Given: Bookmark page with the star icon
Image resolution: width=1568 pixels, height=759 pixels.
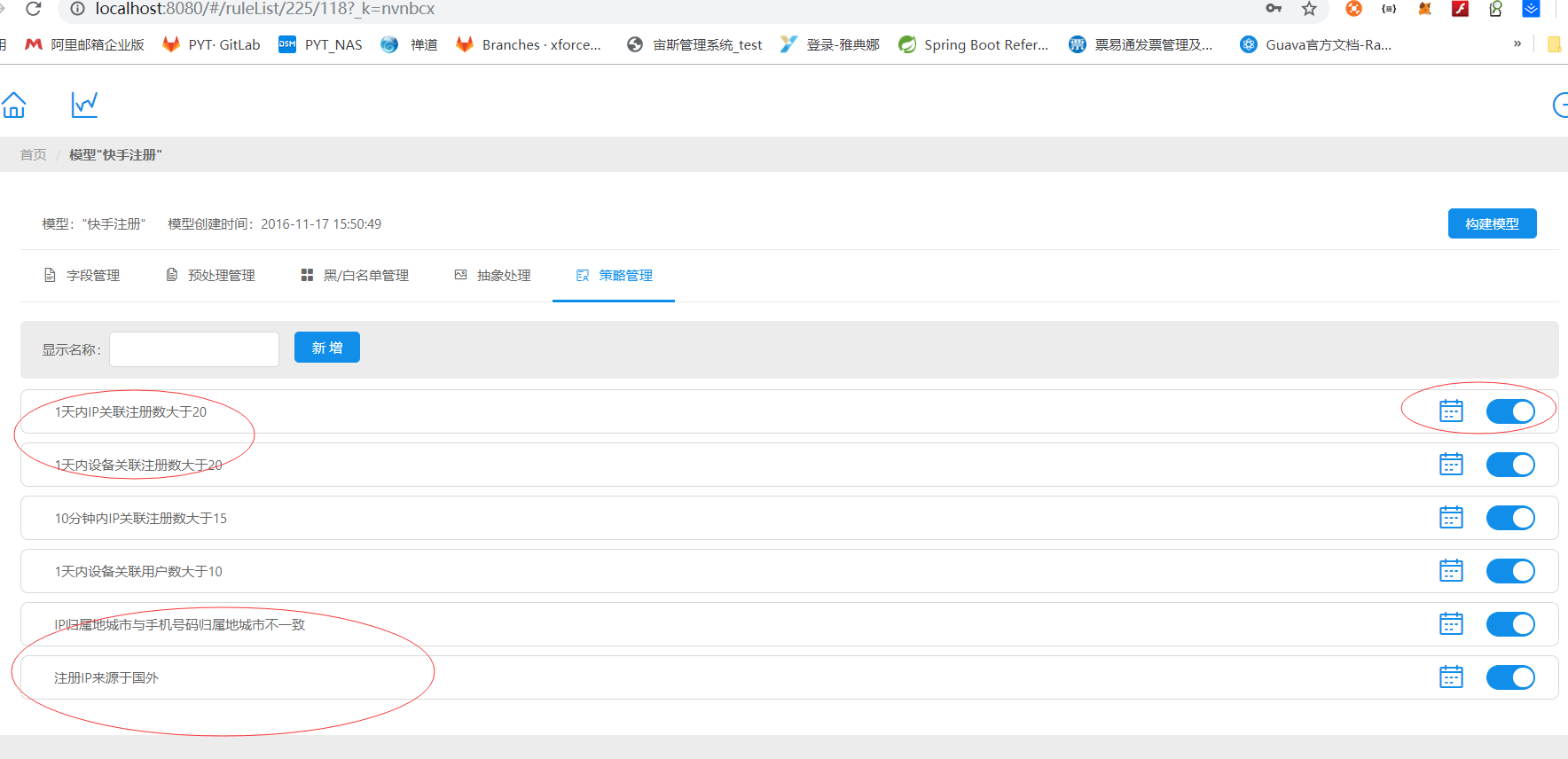Looking at the screenshot, I should coord(1309,9).
